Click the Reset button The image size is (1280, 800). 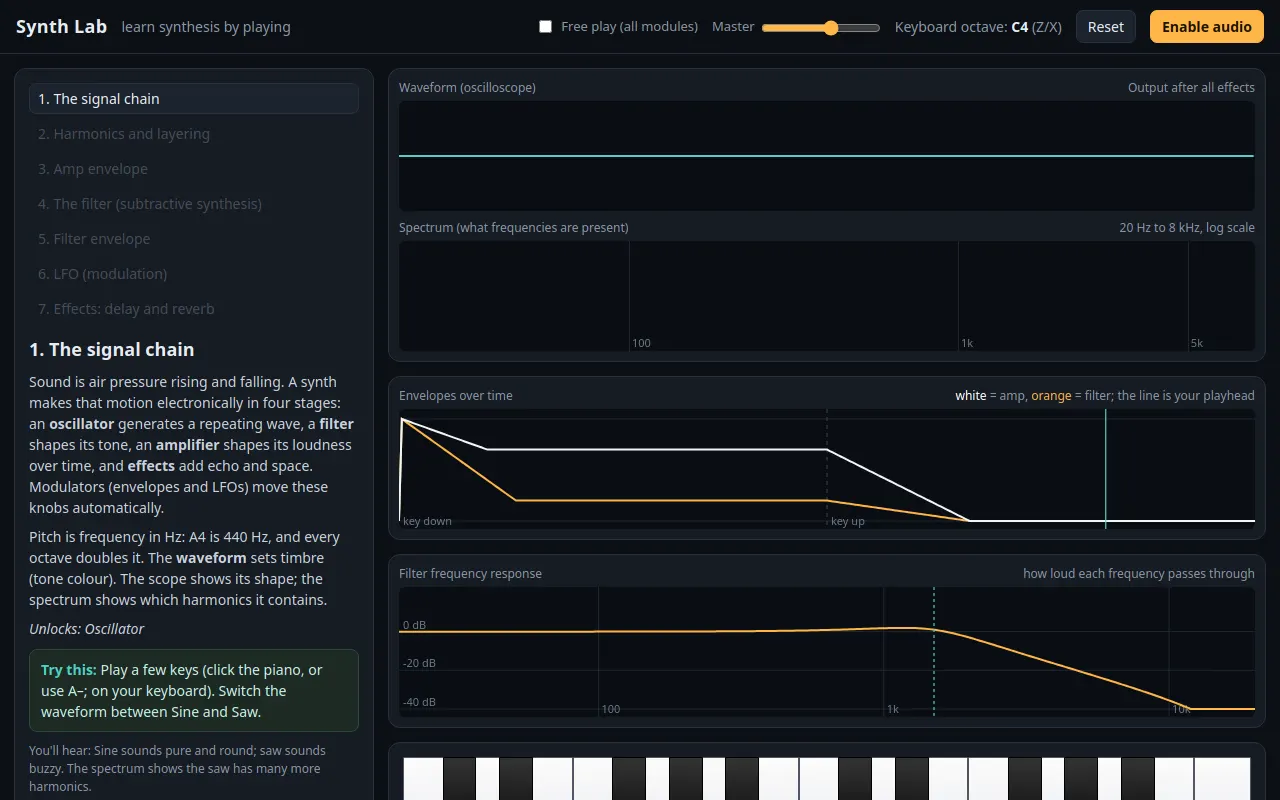click(x=1105, y=27)
